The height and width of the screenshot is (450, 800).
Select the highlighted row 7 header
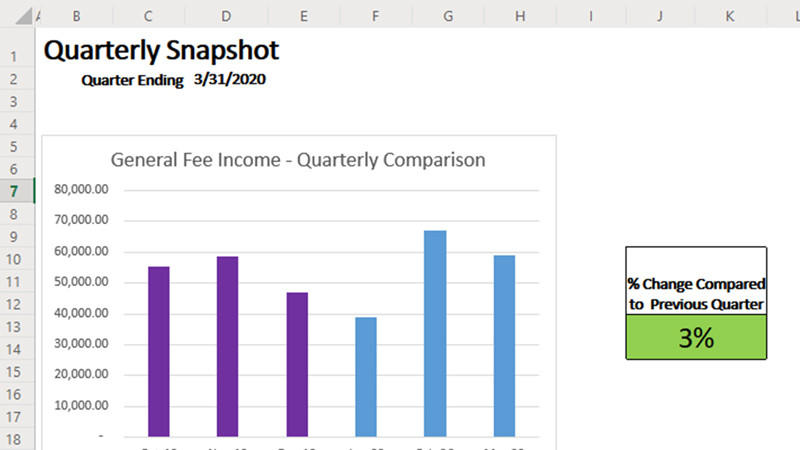[x=14, y=191]
